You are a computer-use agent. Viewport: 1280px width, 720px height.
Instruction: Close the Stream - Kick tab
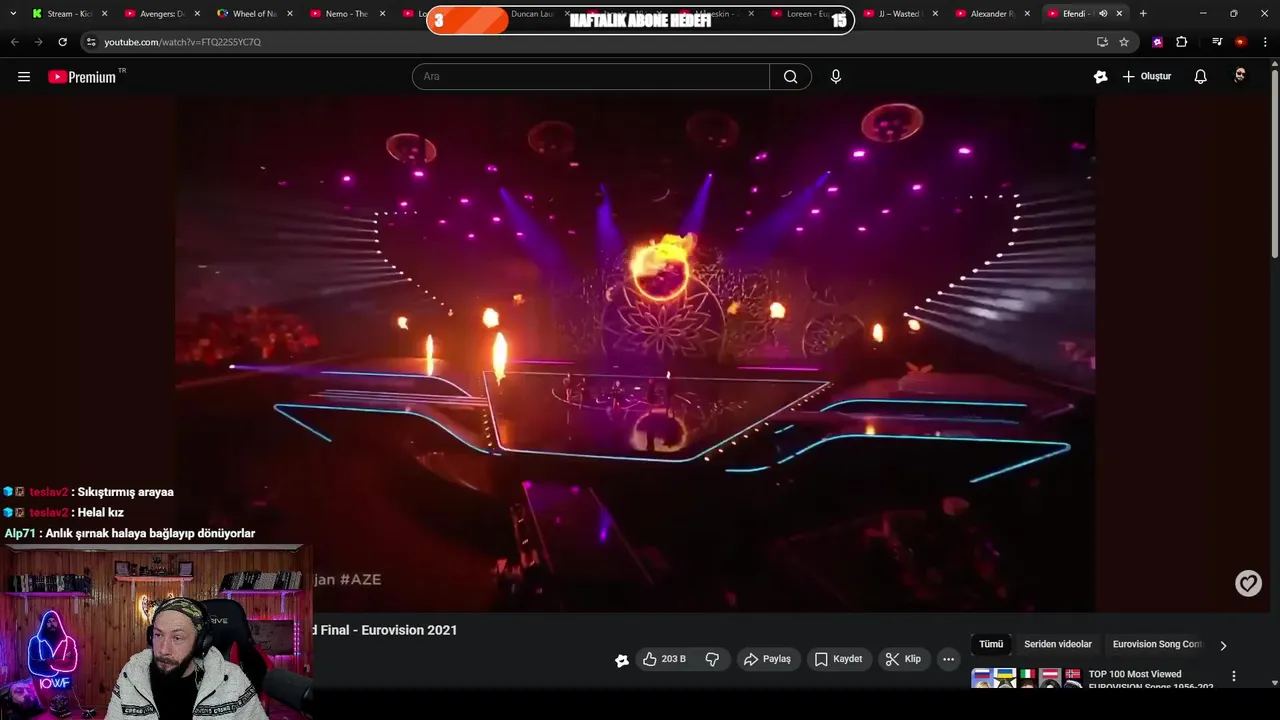(104, 14)
